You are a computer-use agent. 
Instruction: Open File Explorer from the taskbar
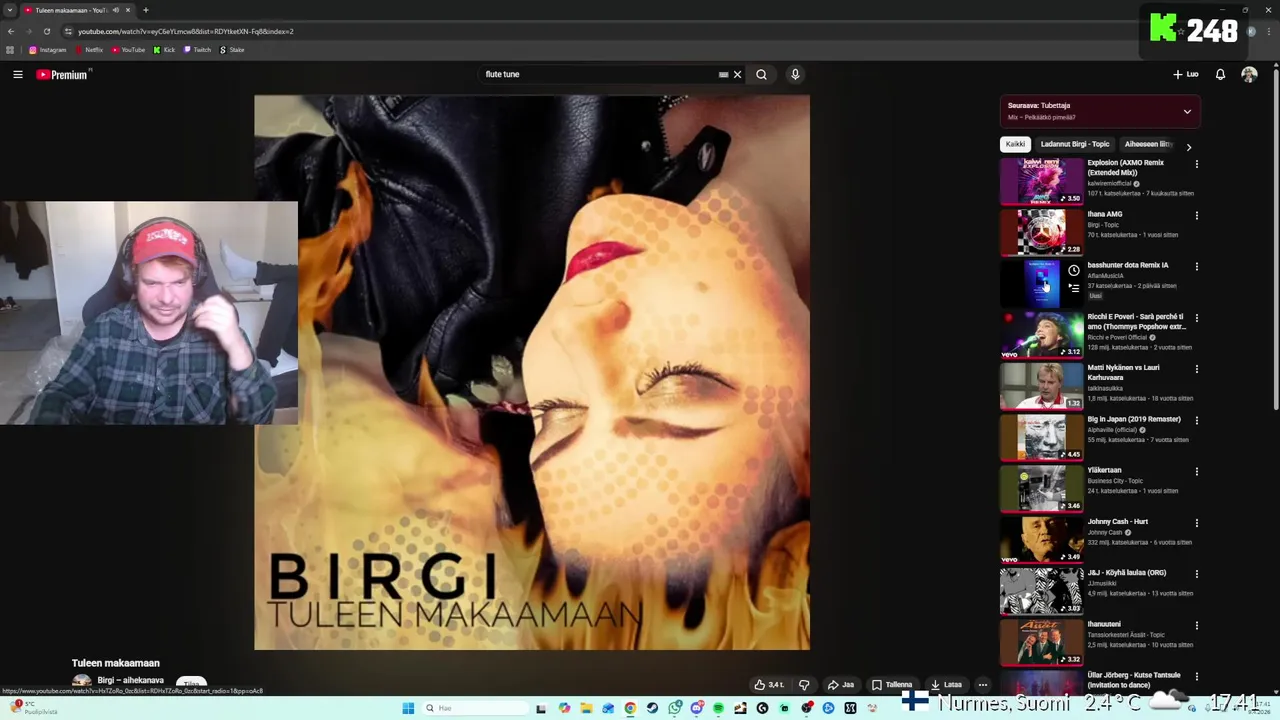pos(586,708)
